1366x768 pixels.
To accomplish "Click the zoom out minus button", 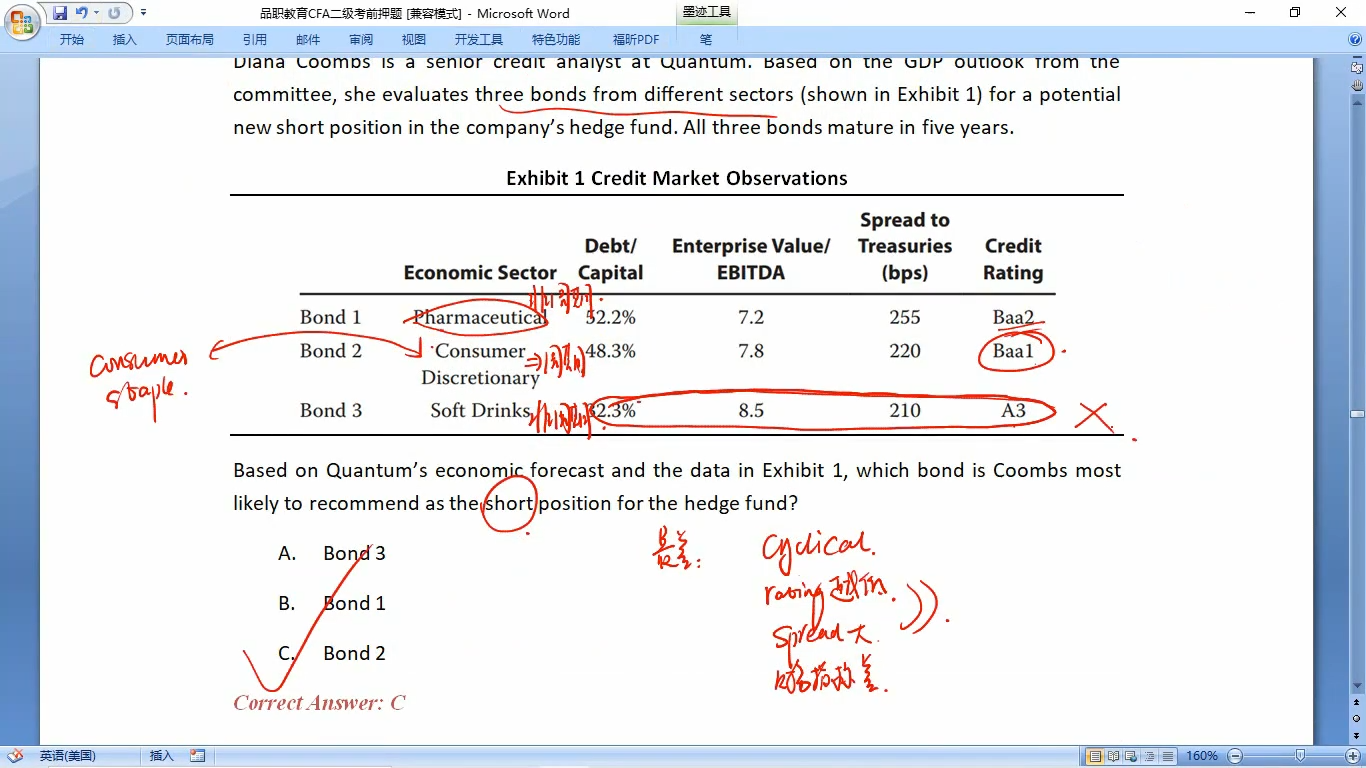I will (1235, 756).
